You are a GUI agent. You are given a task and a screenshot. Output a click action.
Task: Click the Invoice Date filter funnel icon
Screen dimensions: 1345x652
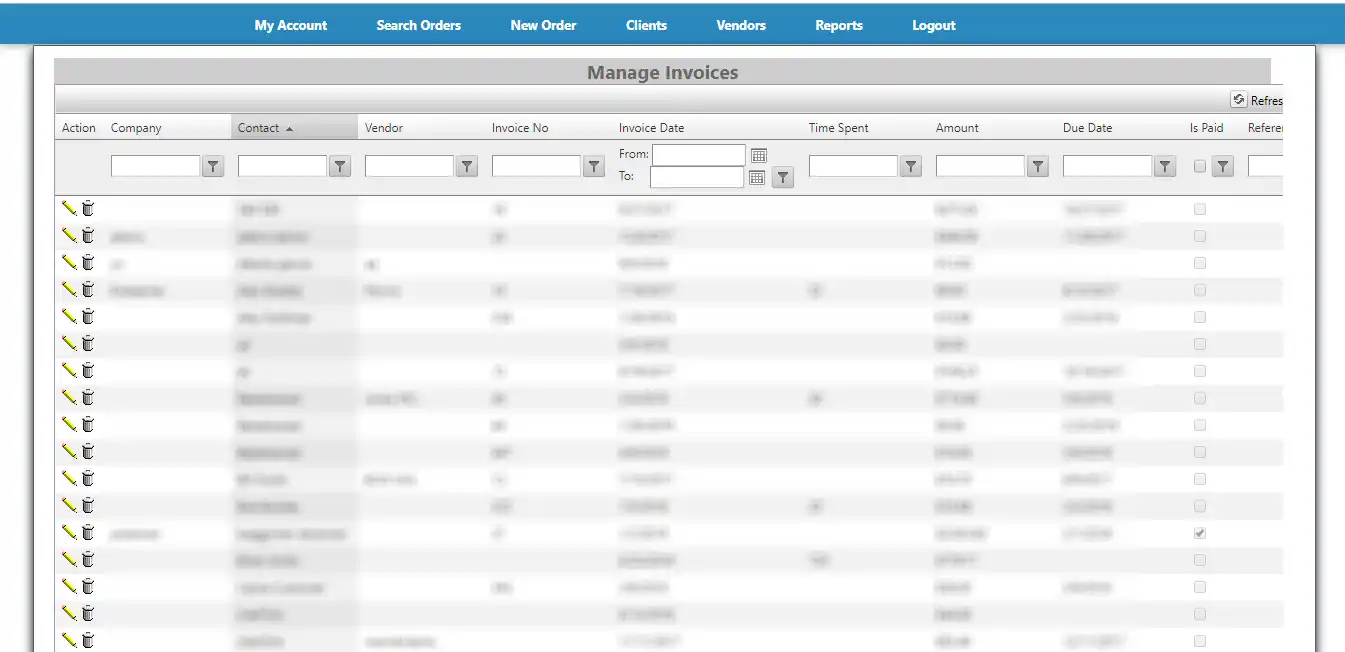[x=783, y=178]
